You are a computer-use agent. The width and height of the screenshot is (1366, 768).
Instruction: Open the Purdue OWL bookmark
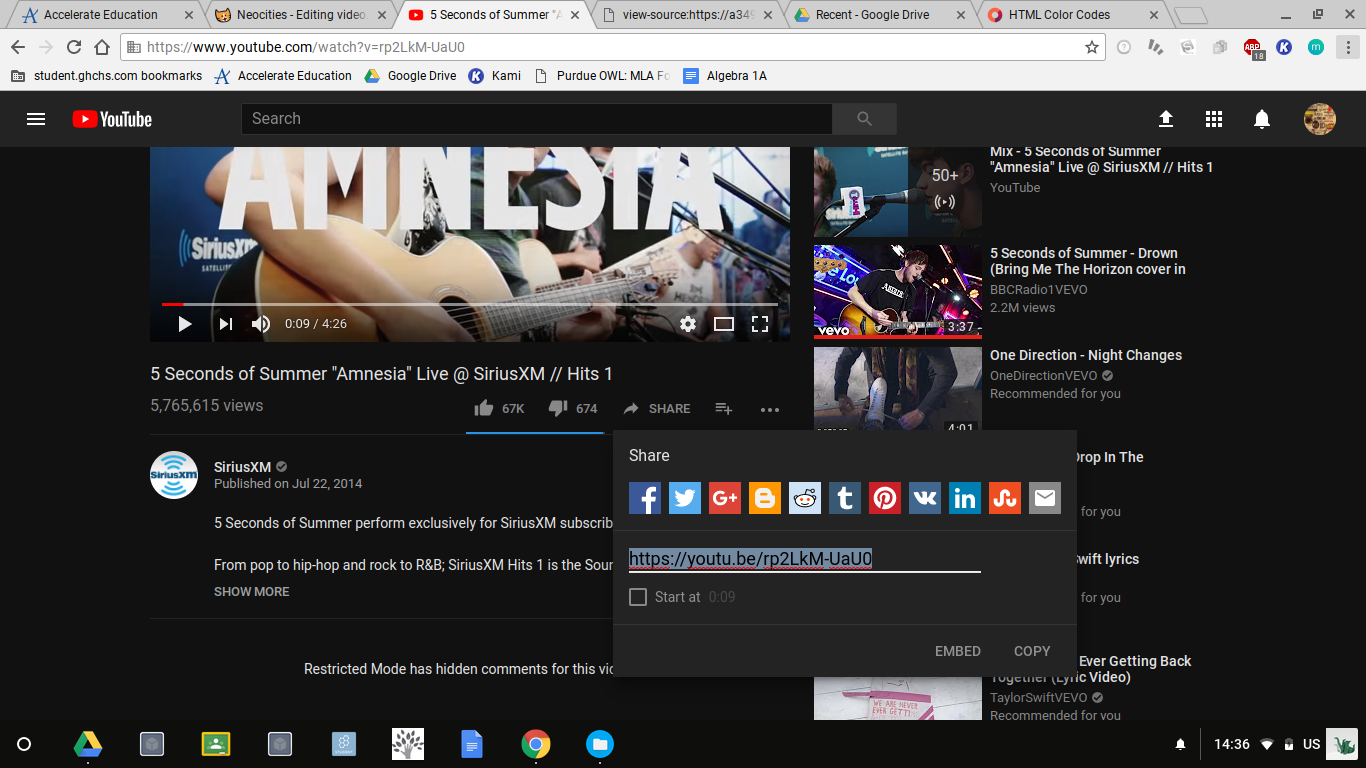click(602, 75)
